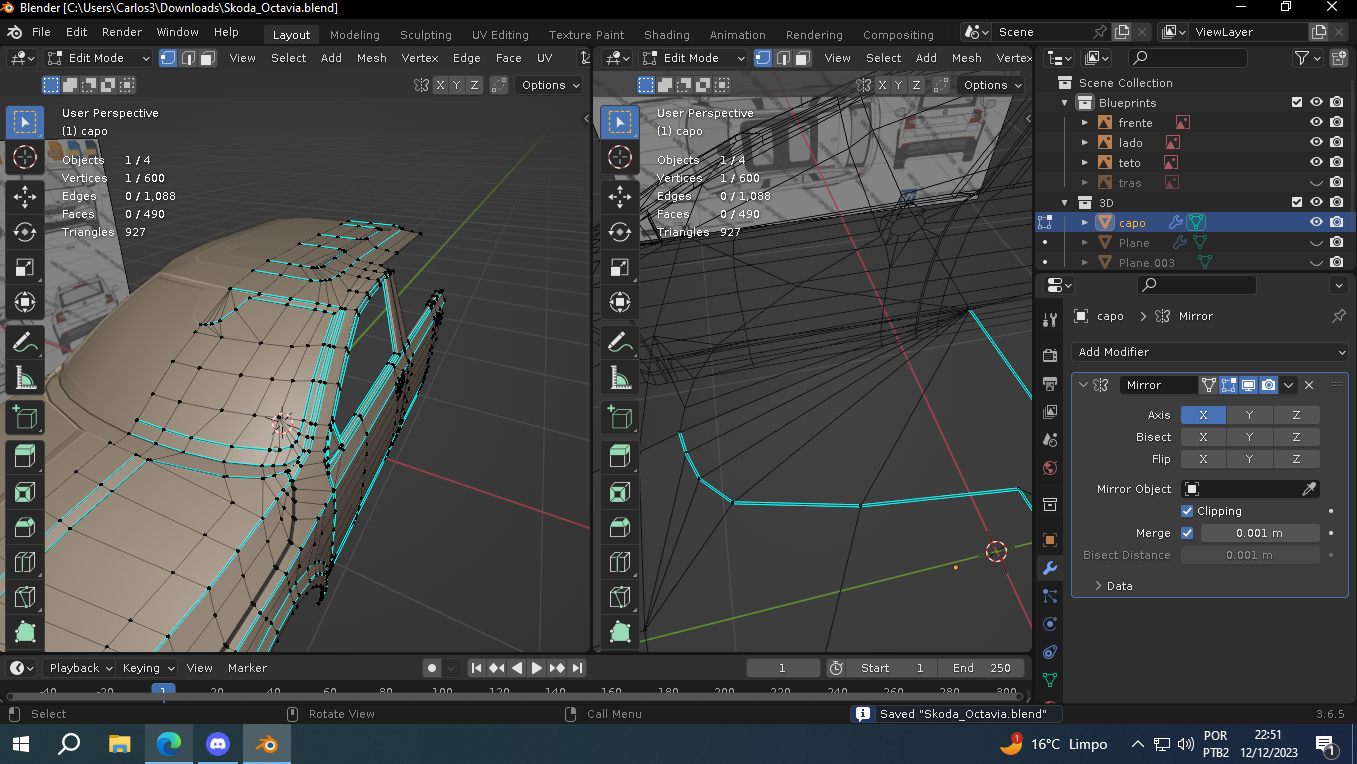Open the Add Modifier dropdown

(x=1210, y=352)
